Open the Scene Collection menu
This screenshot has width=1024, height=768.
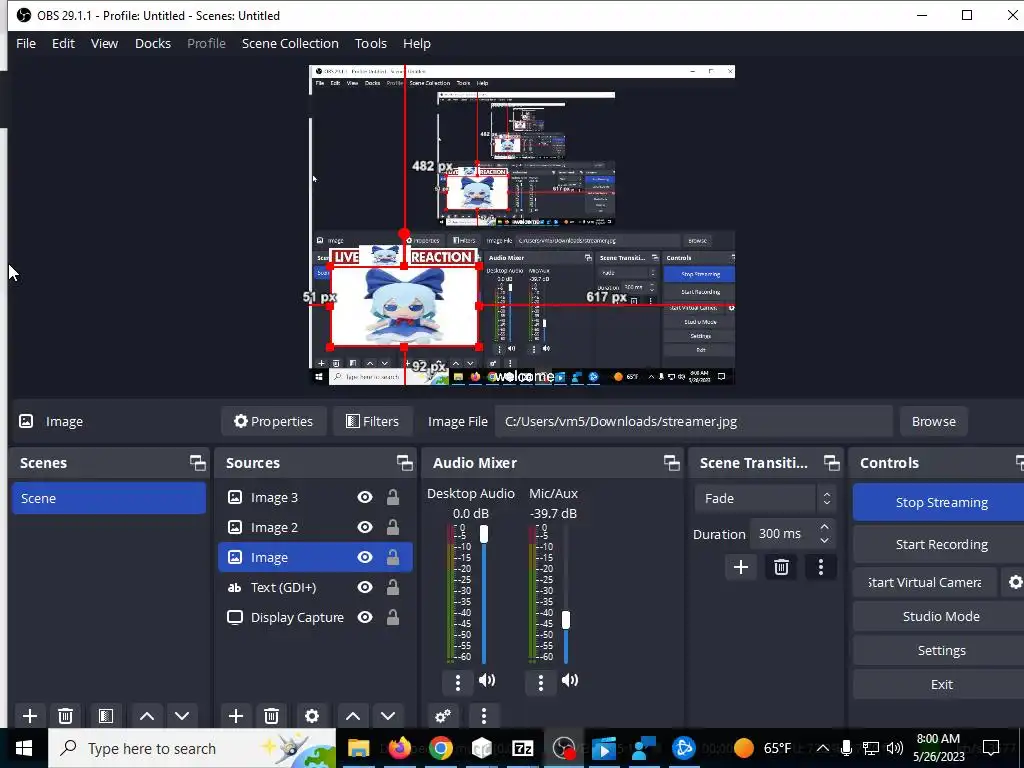click(x=291, y=44)
